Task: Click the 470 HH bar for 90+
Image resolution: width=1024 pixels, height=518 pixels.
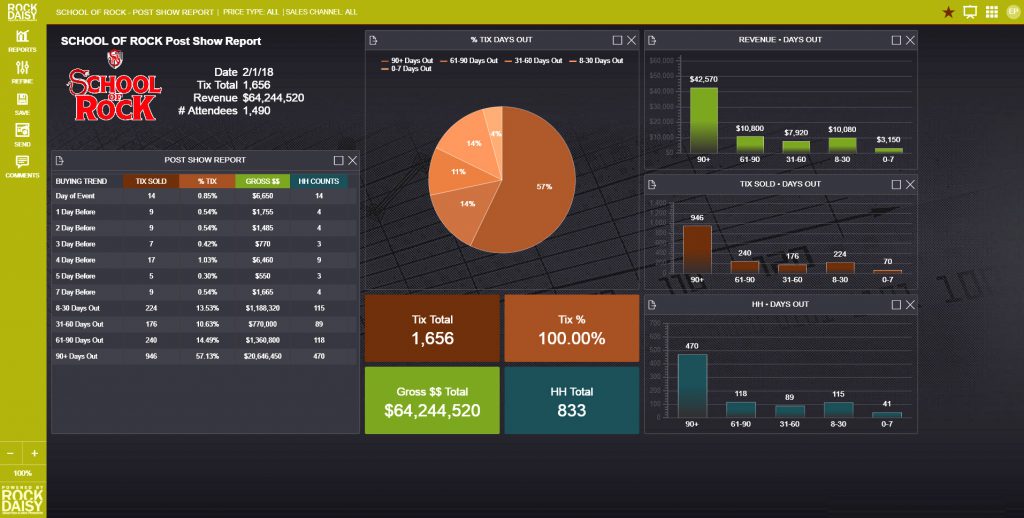Action: [692, 386]
